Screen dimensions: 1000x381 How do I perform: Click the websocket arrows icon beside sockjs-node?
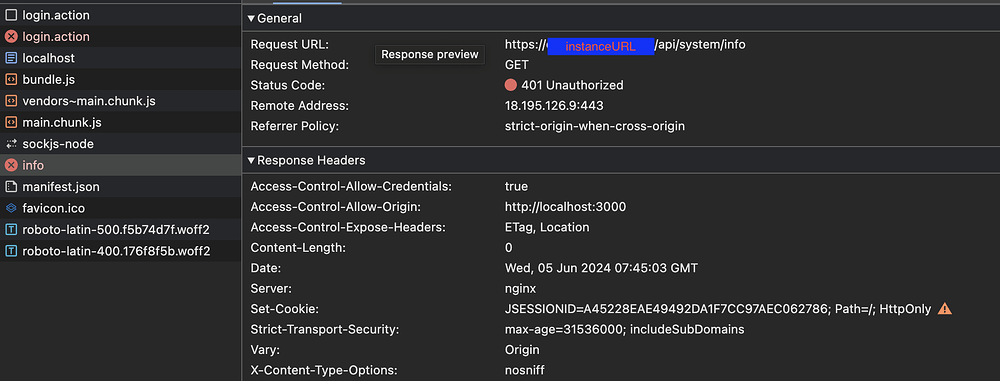(11, 144)
